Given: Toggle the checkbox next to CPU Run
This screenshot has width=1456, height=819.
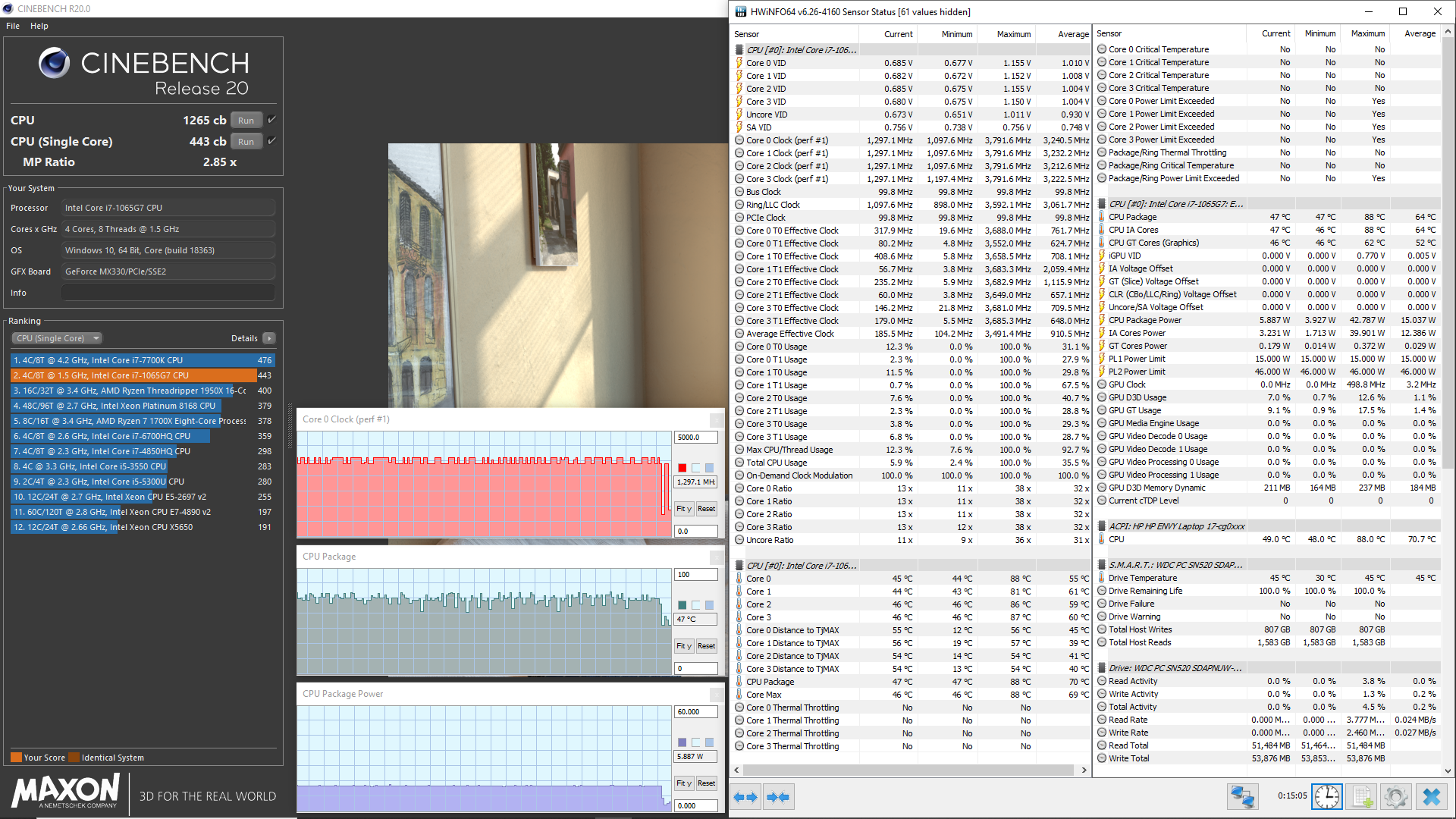Looking at the screenshot, I should pyautogui.click(x=272, y=120).
